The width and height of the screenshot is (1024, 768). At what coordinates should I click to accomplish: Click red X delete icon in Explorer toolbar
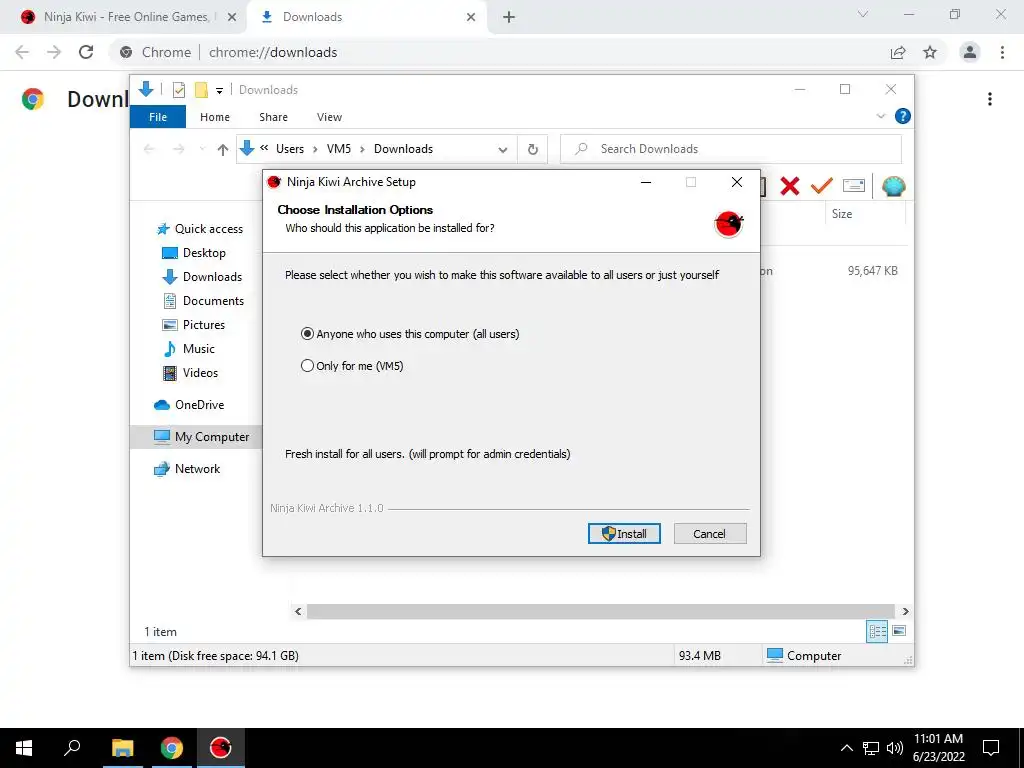(x=790, y=186)
